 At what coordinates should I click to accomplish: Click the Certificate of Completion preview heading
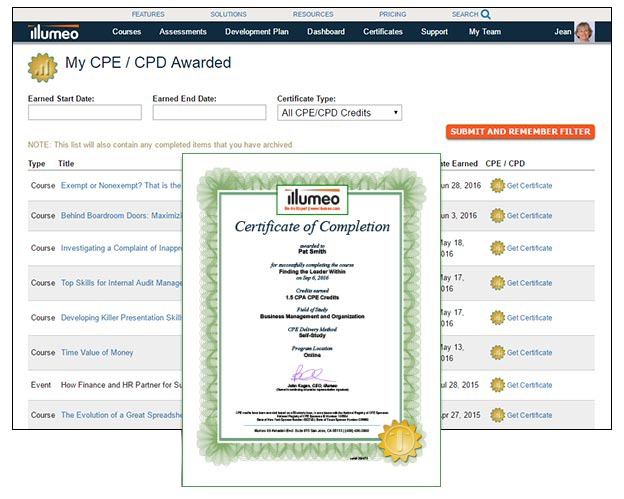[312, 226]
